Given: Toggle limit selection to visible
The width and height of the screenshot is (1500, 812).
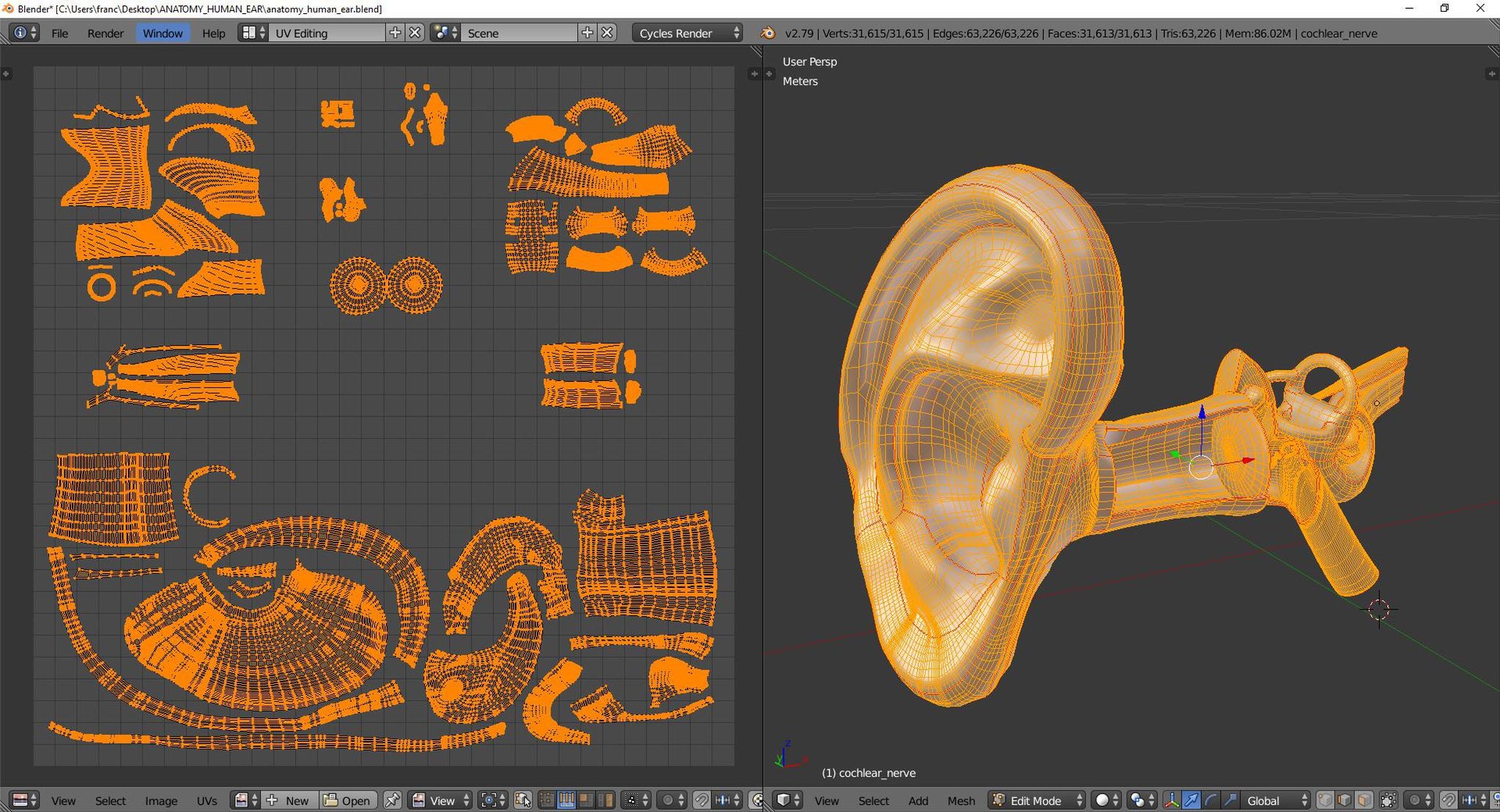Looking at the screenshot, I should (1386, 800).
